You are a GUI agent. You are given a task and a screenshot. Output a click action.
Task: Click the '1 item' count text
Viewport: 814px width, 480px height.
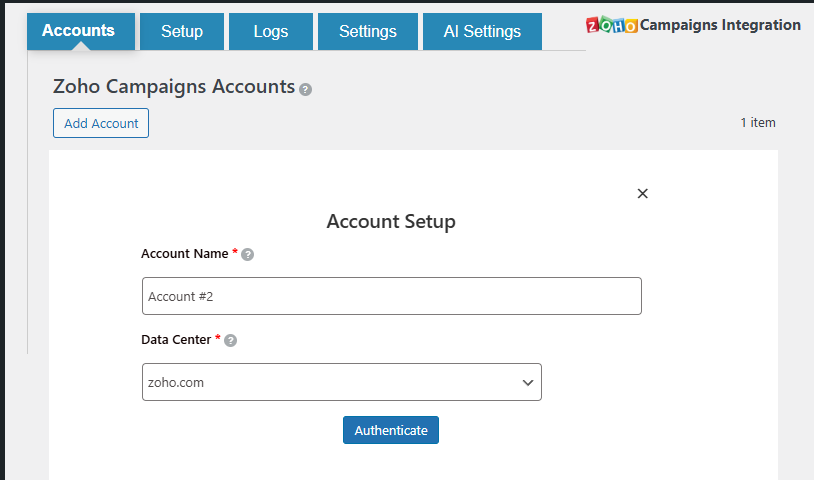757,123
